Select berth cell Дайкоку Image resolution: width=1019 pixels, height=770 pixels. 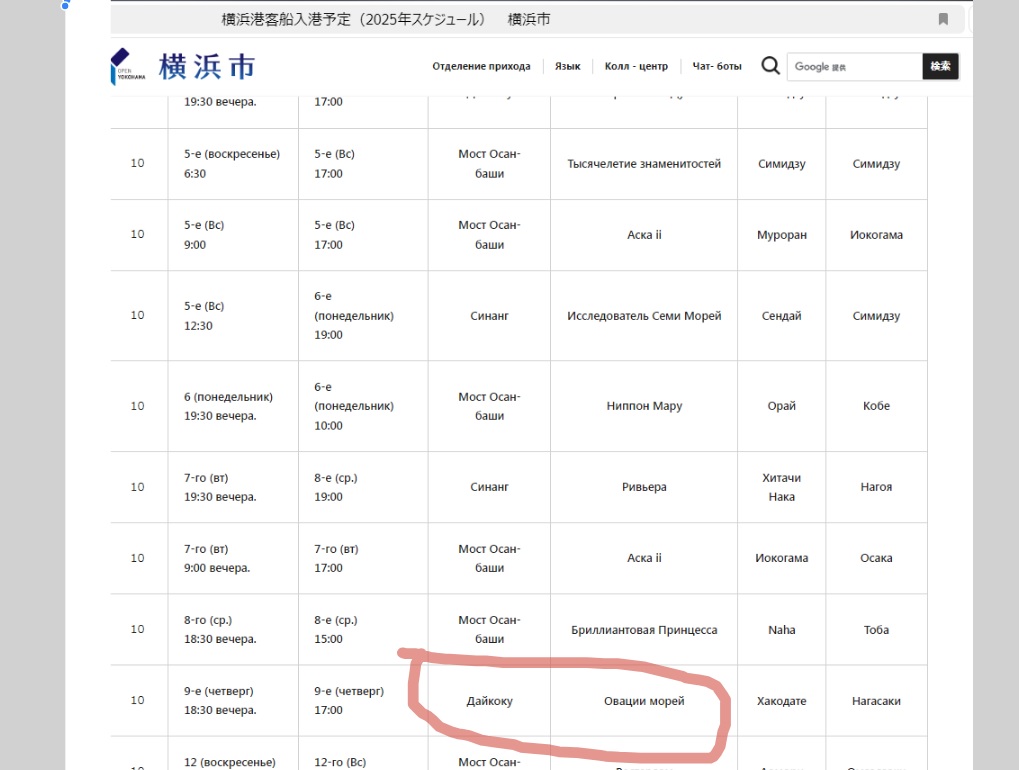tap(489, 701)
